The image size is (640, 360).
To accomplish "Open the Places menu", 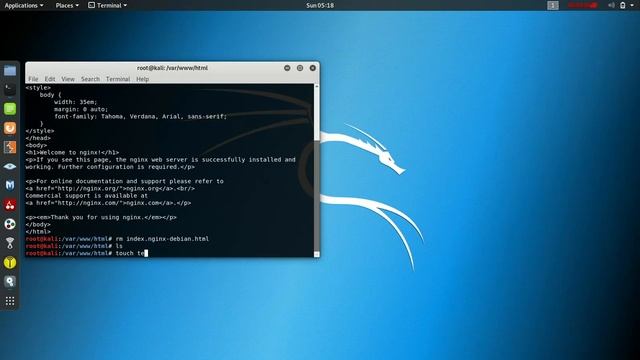I will [x=67, y=5].
